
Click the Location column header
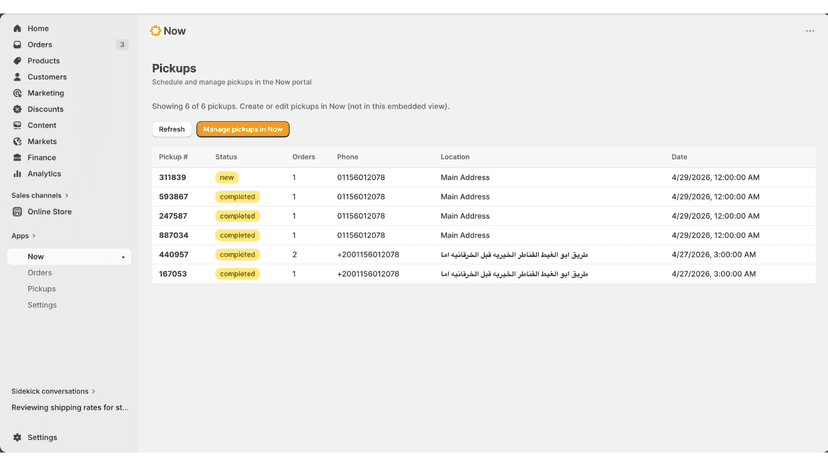pyautogui.click(x=455, y=157)
